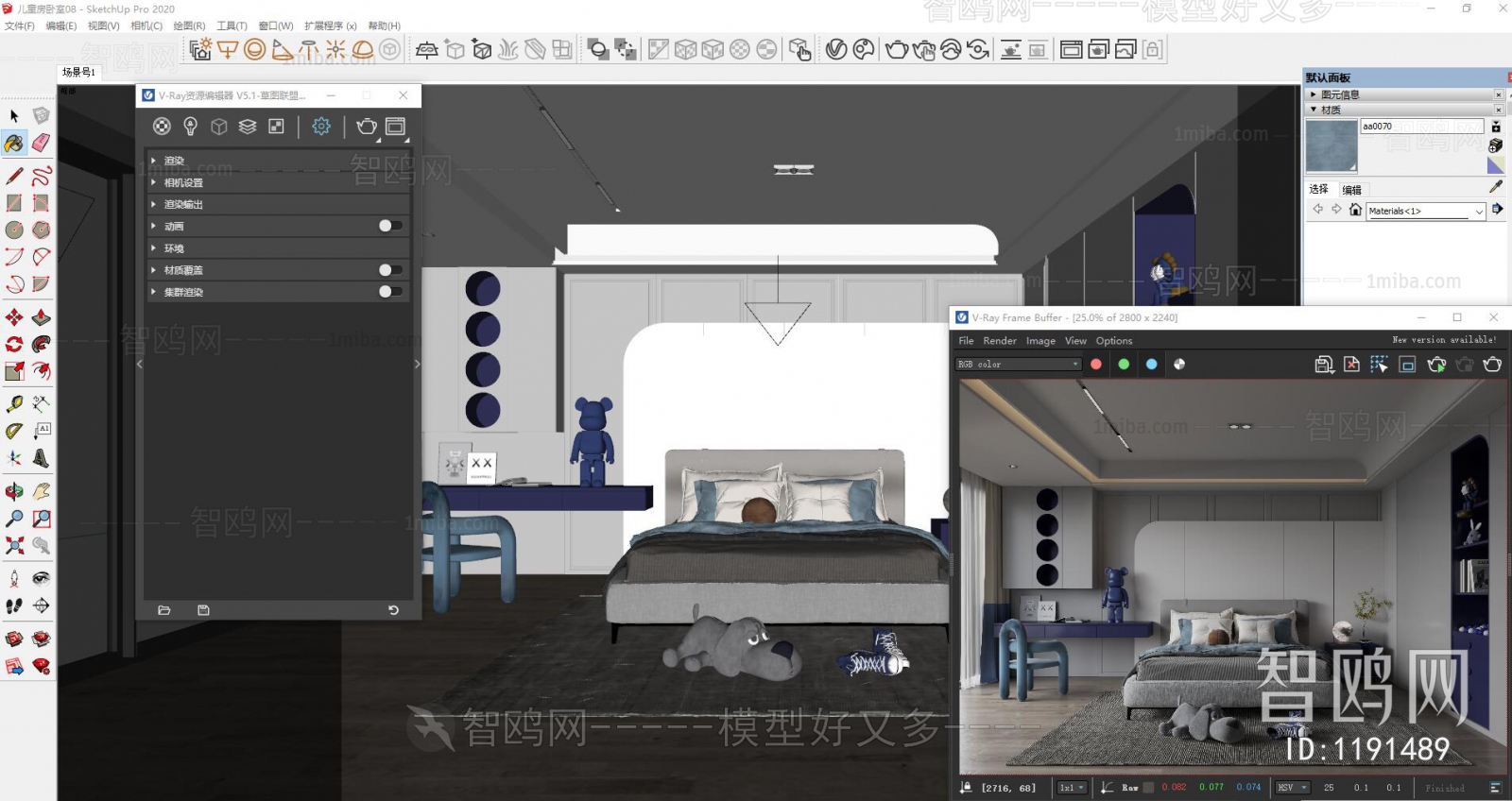Choose the Line drawing tool
The width and height of the screenshot is (1512, 801).
click(x=14, y=176)
